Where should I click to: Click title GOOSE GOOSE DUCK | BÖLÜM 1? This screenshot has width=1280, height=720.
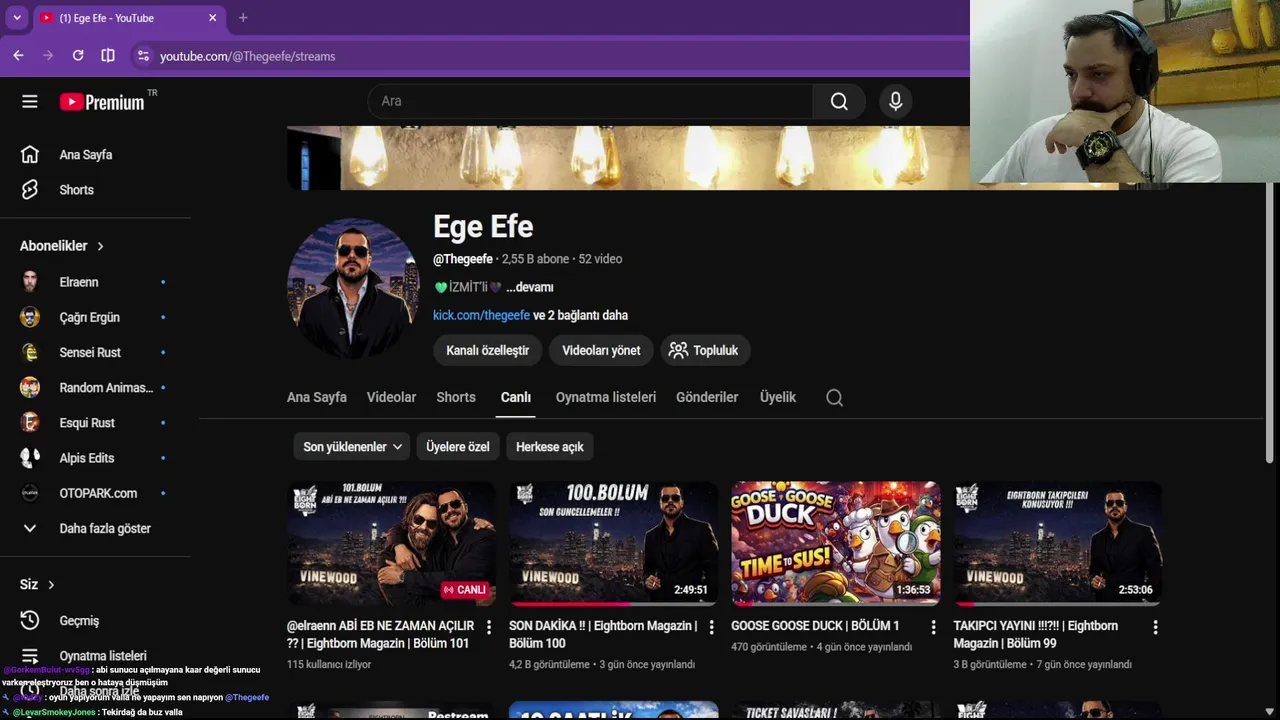[x=815, y=626]
